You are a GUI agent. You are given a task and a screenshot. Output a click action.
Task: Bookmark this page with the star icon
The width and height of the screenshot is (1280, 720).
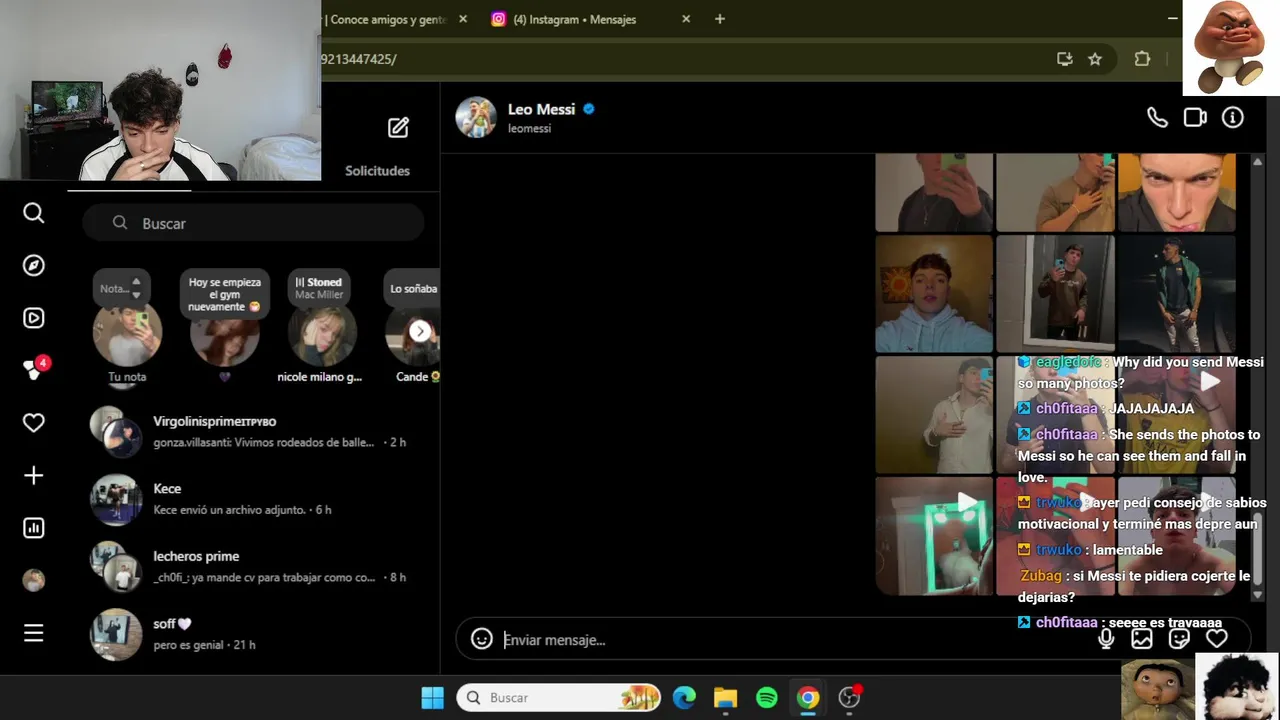(x=1095, y=59)
